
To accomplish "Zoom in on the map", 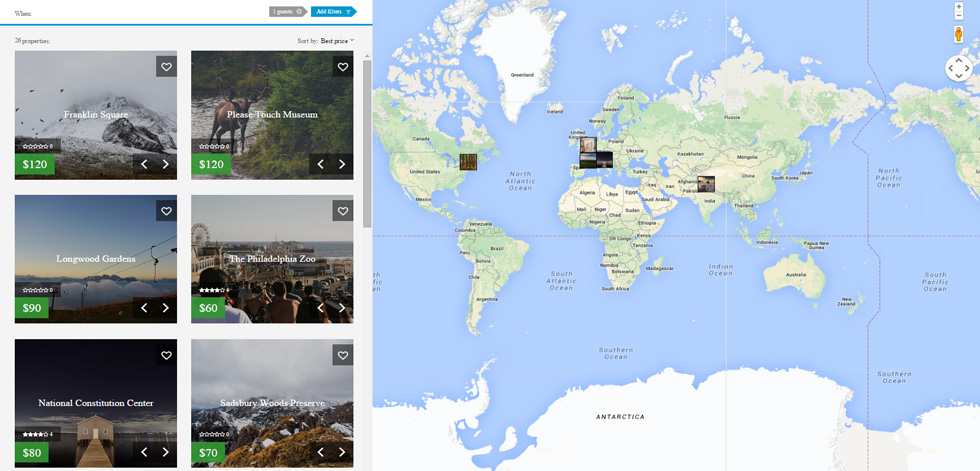I will coord(959,6).
